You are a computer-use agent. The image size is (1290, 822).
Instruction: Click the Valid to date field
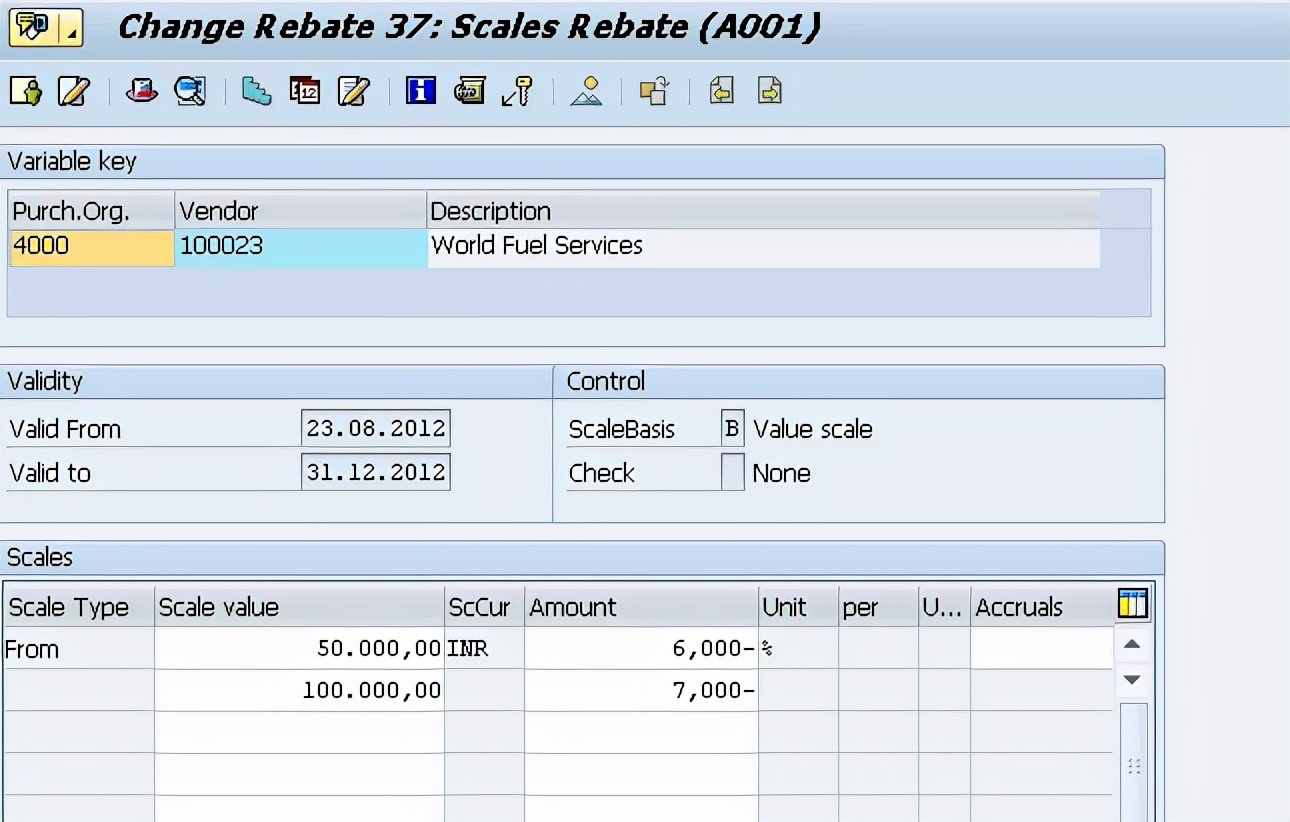(x=375, y=472)
